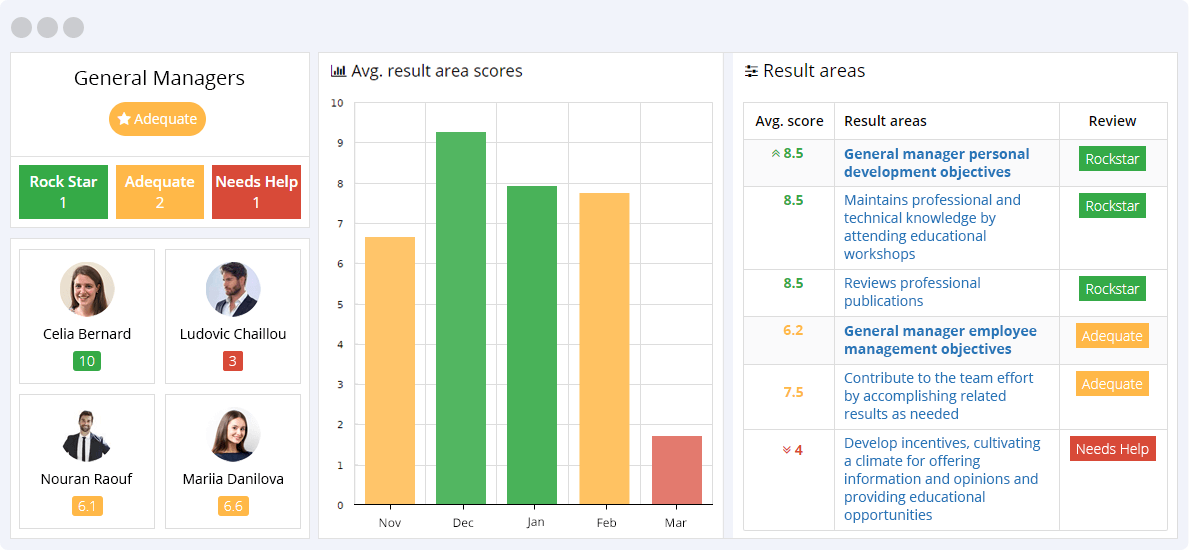Click the orange Adequate count tile

click(160, 192)
